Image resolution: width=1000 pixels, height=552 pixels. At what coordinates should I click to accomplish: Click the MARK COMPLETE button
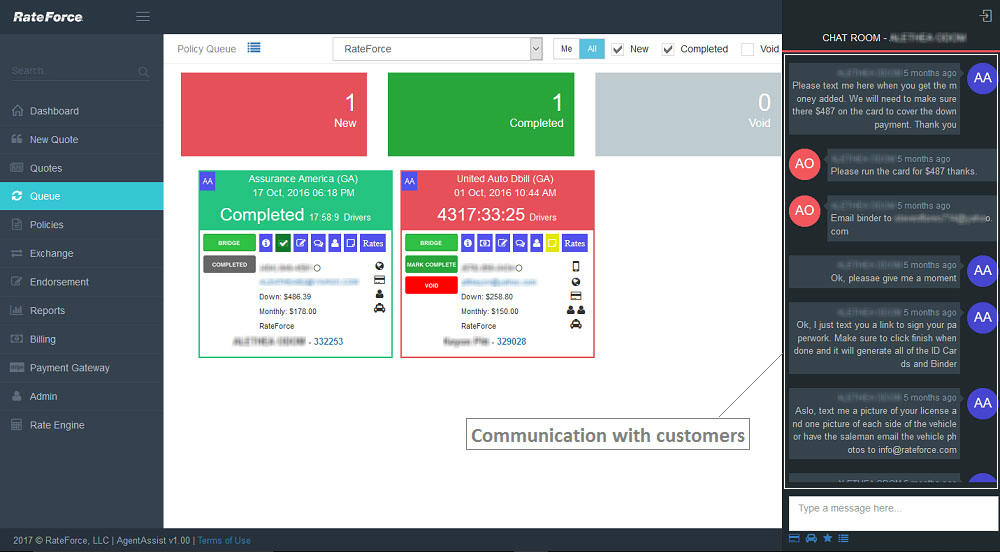(x=431, y=265)
